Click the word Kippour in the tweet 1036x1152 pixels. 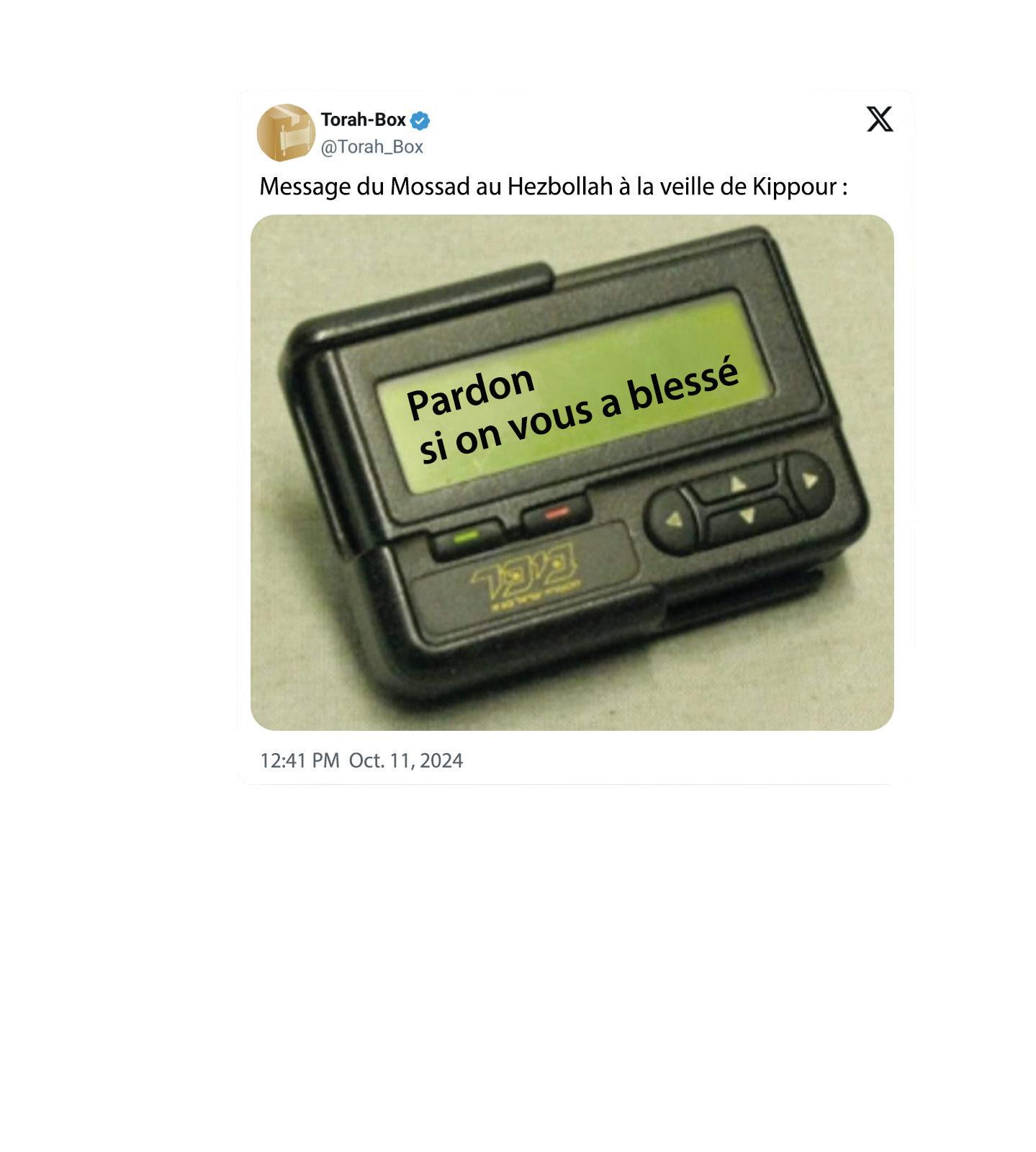(x=794, y=186)
